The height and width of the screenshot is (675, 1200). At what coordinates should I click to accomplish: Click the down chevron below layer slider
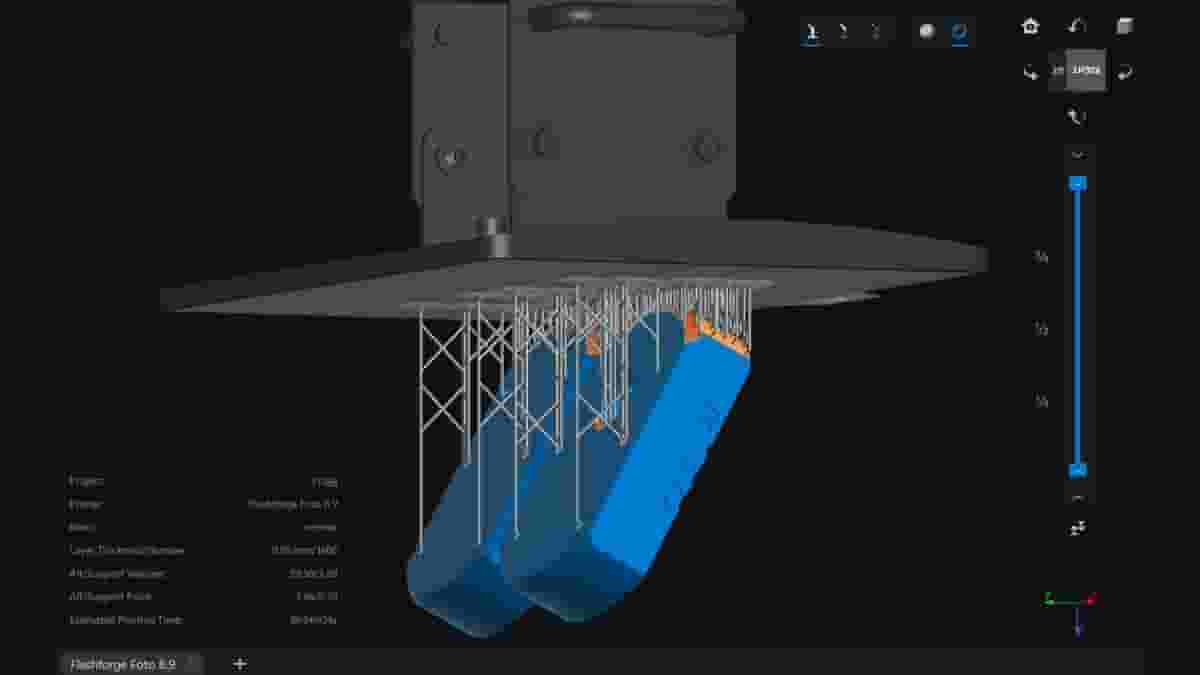(1078, 497)
